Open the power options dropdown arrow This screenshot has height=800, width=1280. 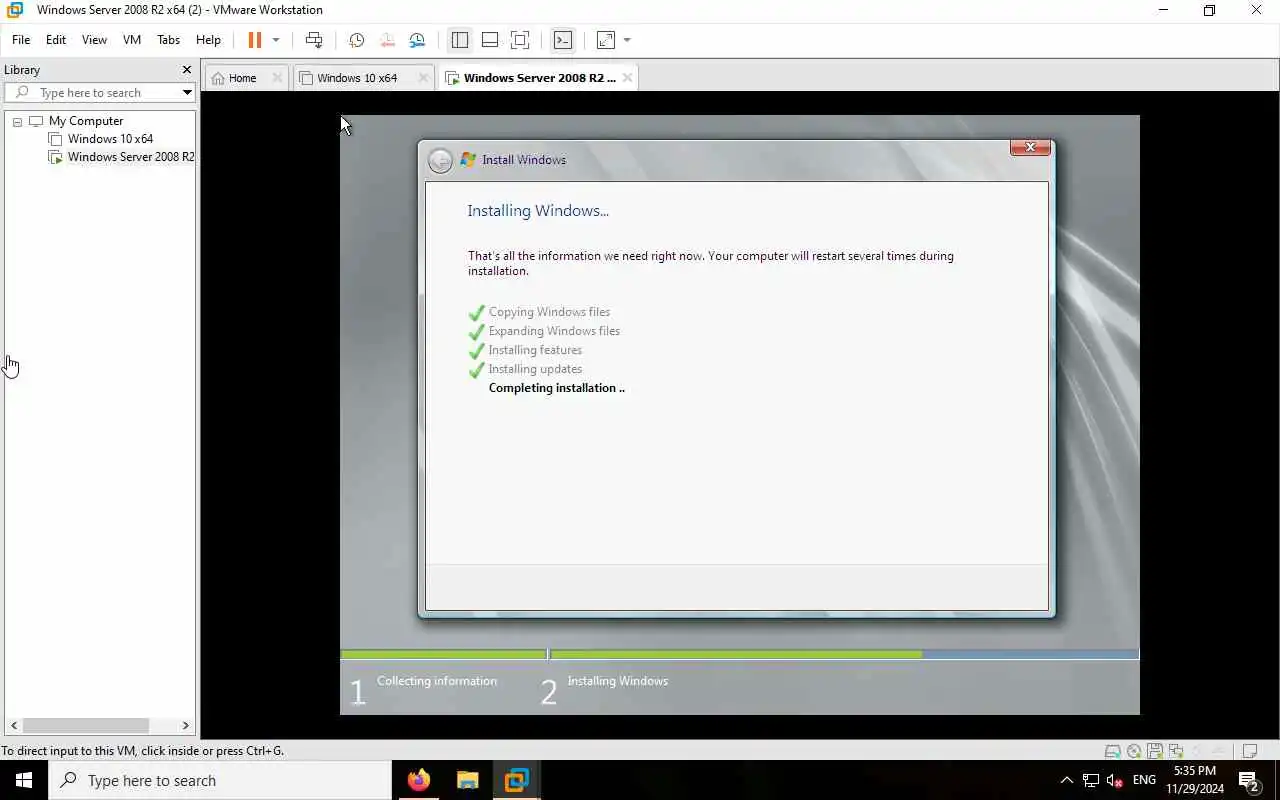[x=276, y=40]
